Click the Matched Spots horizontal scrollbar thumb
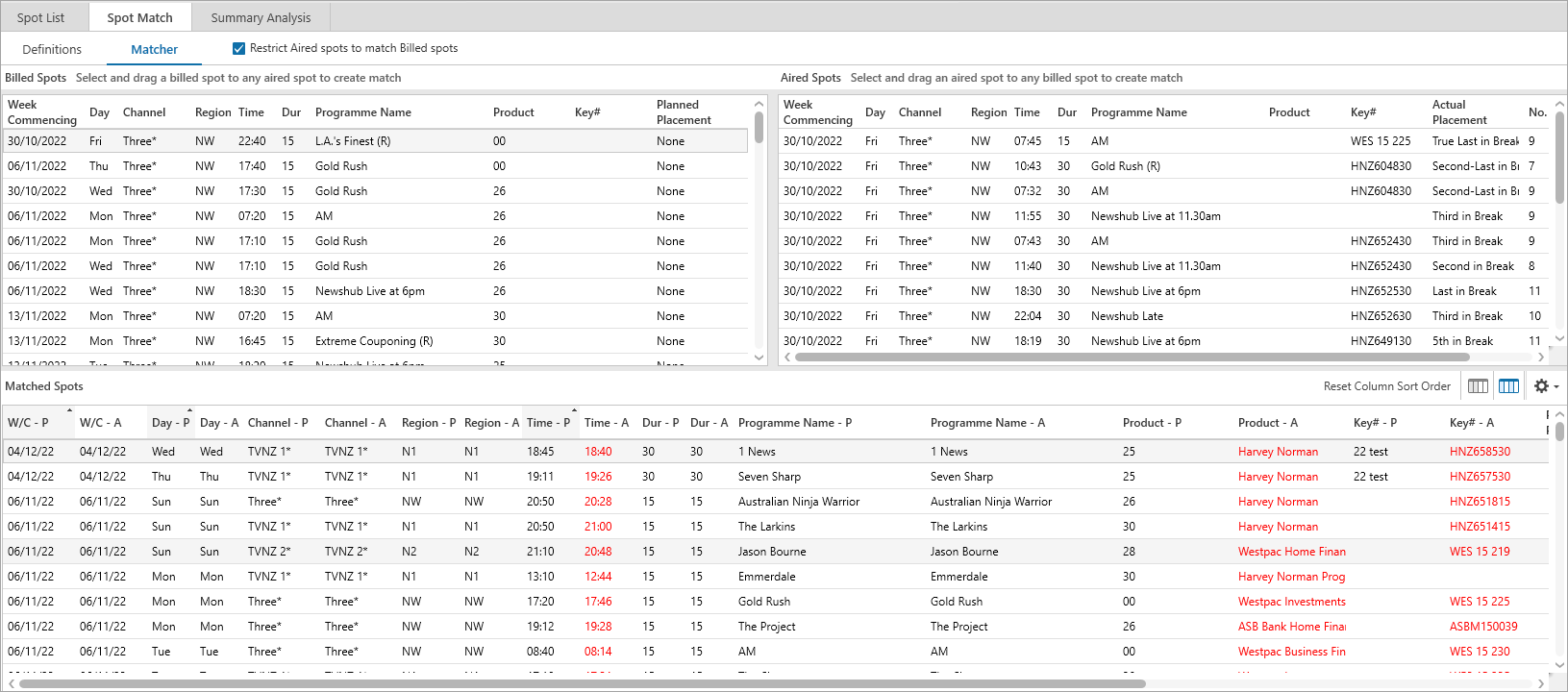Image resolution: width=1568 pixels, height=692 pixels. (583, 683)
